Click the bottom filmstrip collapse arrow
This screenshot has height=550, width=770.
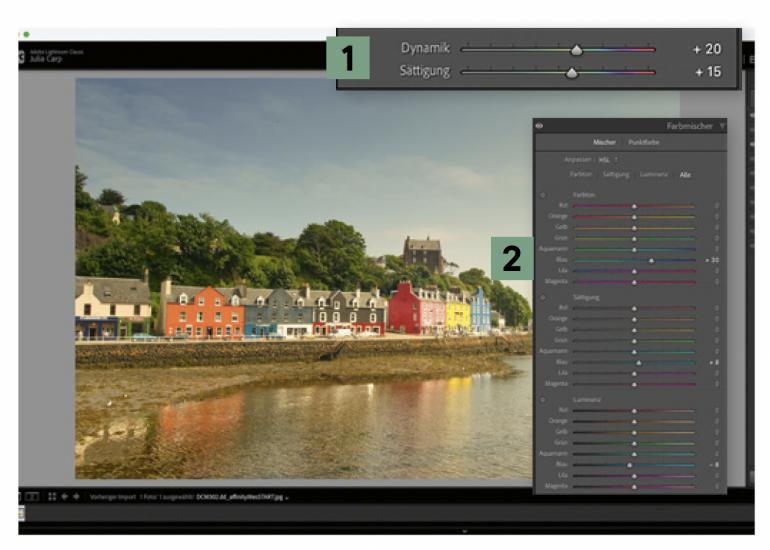(x=465, y=531)
